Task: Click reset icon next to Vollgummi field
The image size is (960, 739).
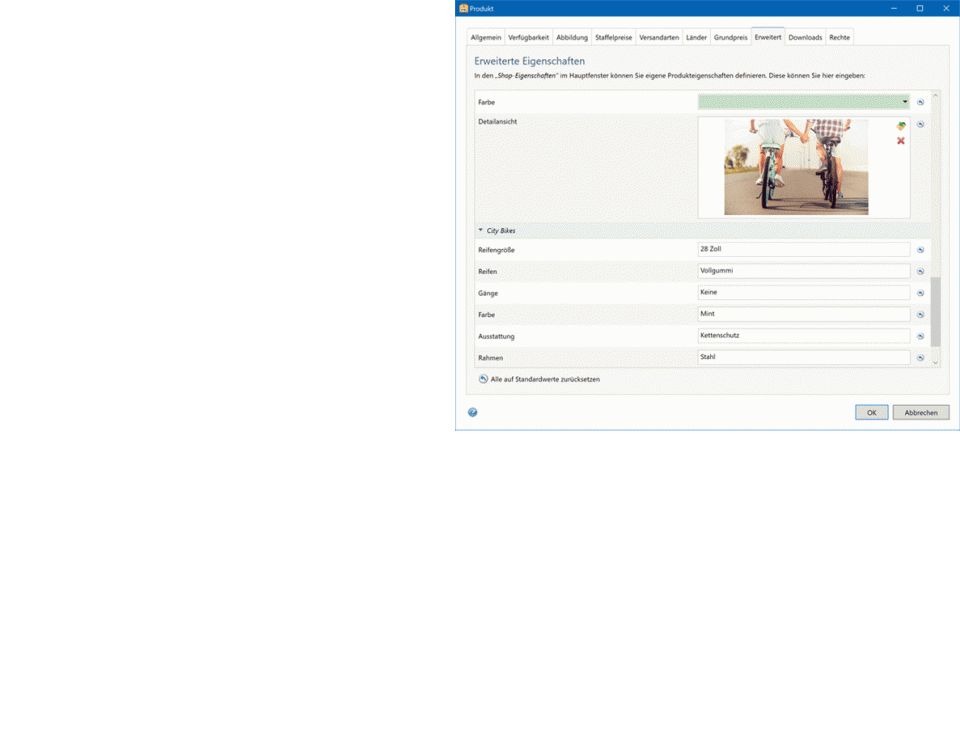Action: point(920,271)
